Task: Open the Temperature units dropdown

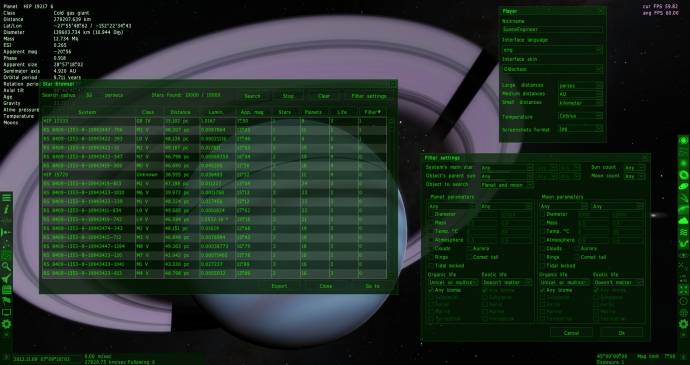Action: [x=580, y=116]
